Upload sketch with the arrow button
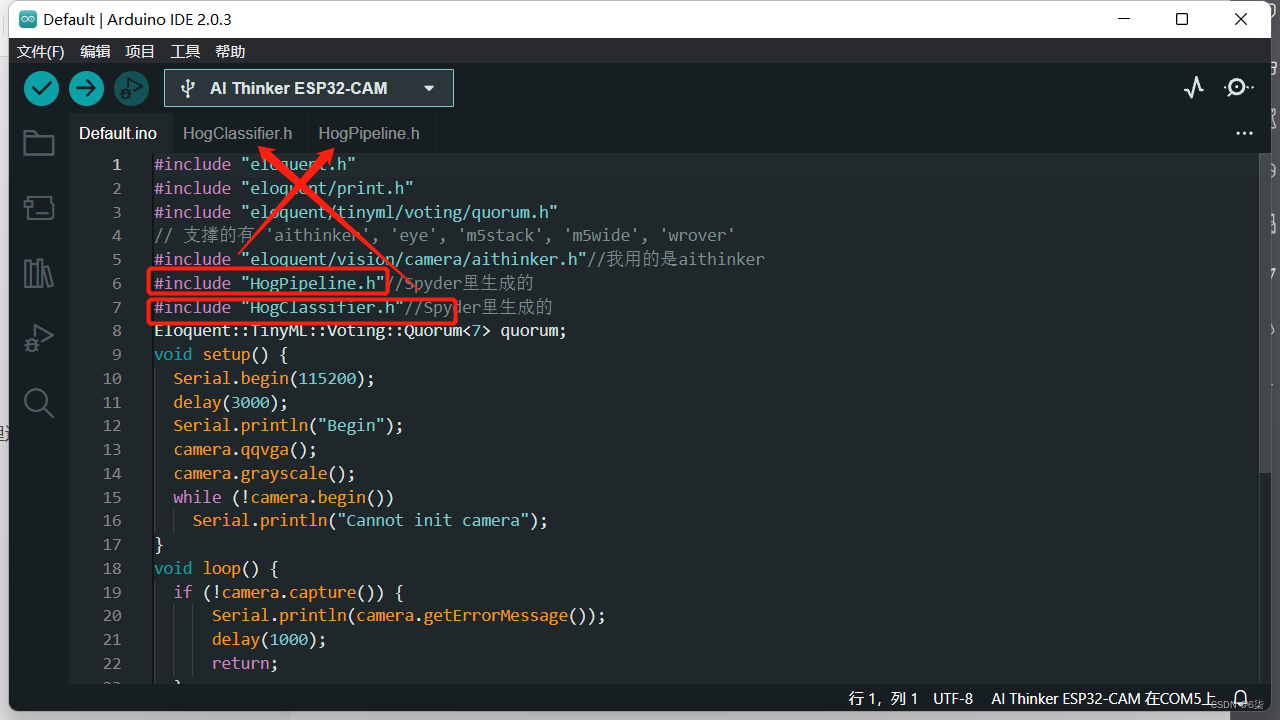 click(86, 88)
